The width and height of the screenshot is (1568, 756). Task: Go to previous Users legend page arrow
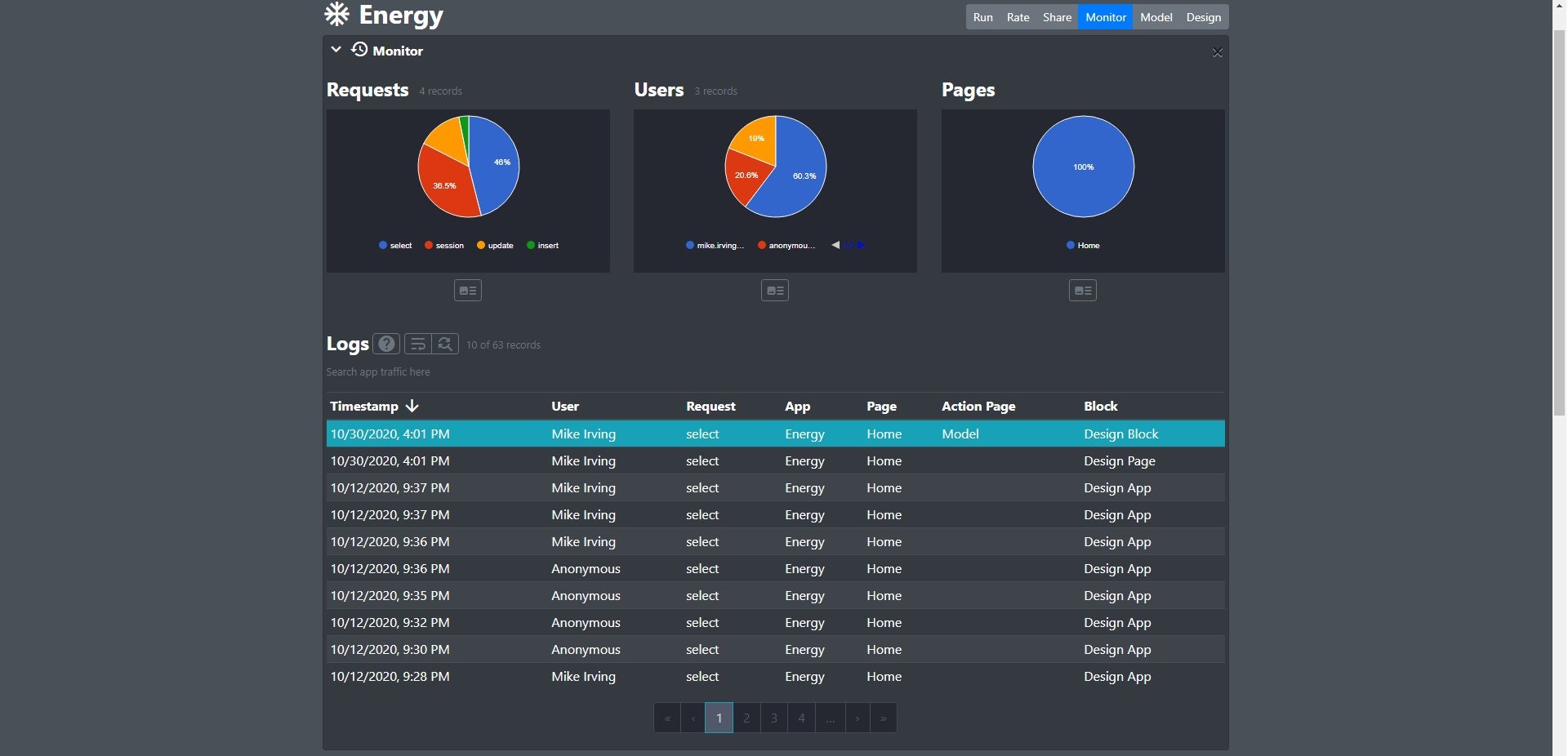point(835,246)
